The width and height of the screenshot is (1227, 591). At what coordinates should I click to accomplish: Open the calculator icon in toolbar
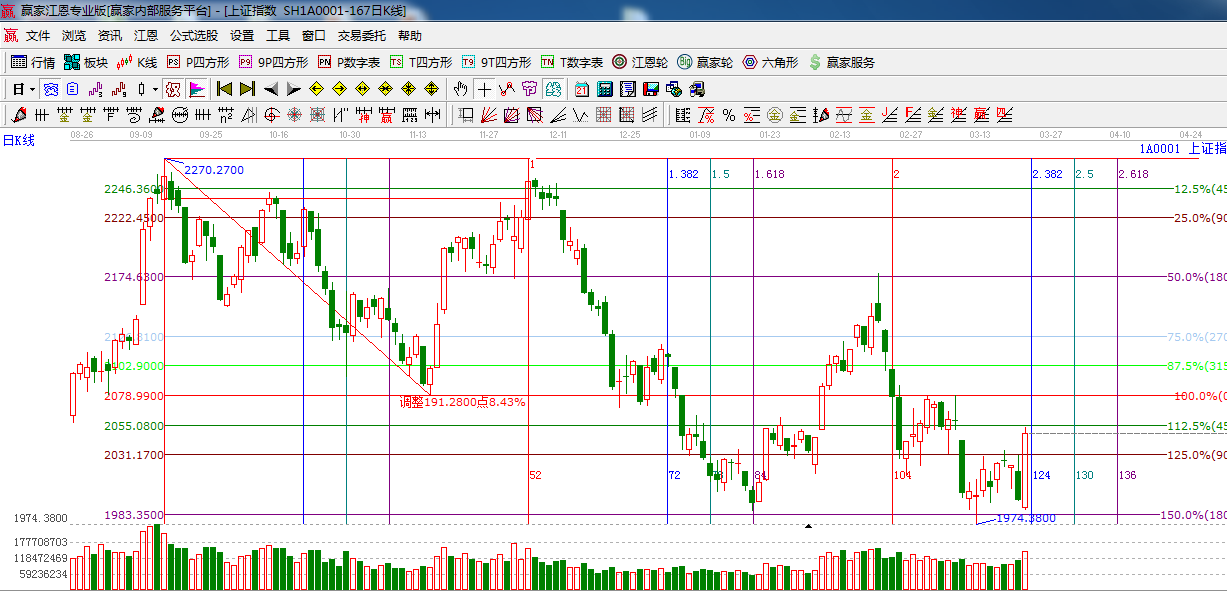pyautogui.click(x=604, y=89)
